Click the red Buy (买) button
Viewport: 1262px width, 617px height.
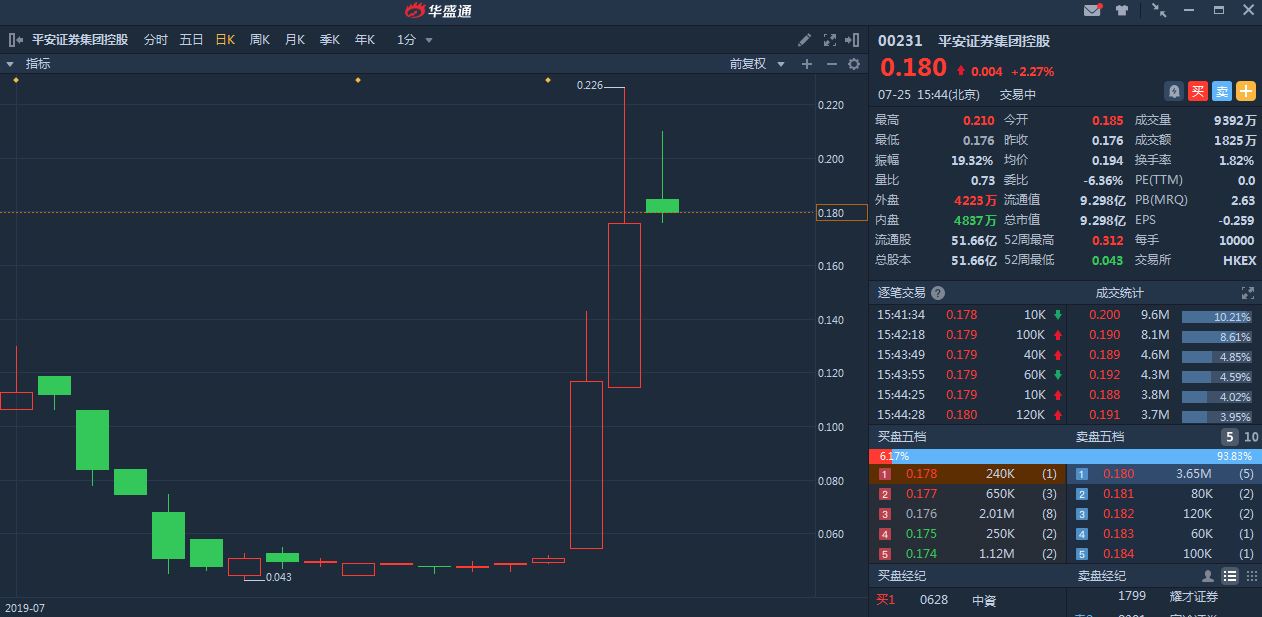1198,91
